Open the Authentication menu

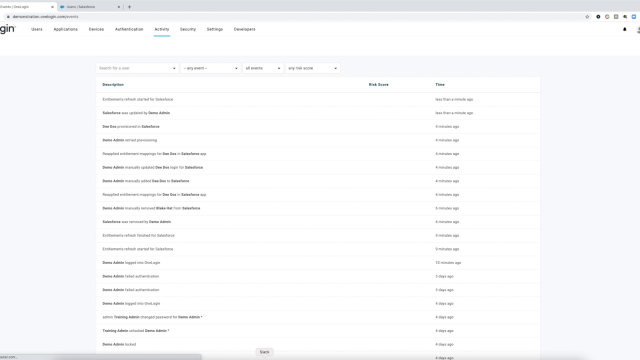(129, 29)
